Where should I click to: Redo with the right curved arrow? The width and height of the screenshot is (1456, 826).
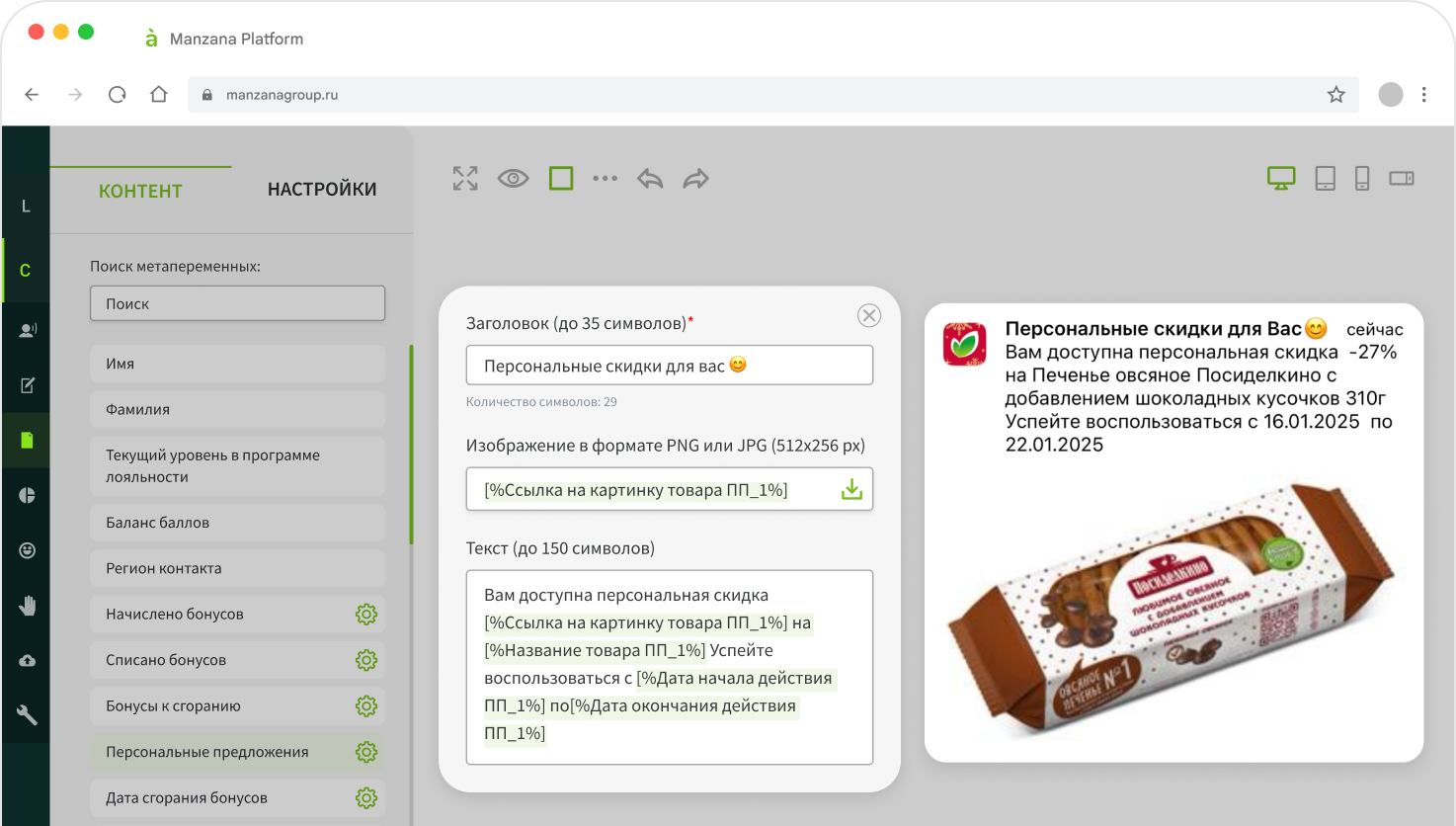click(696, 179)
